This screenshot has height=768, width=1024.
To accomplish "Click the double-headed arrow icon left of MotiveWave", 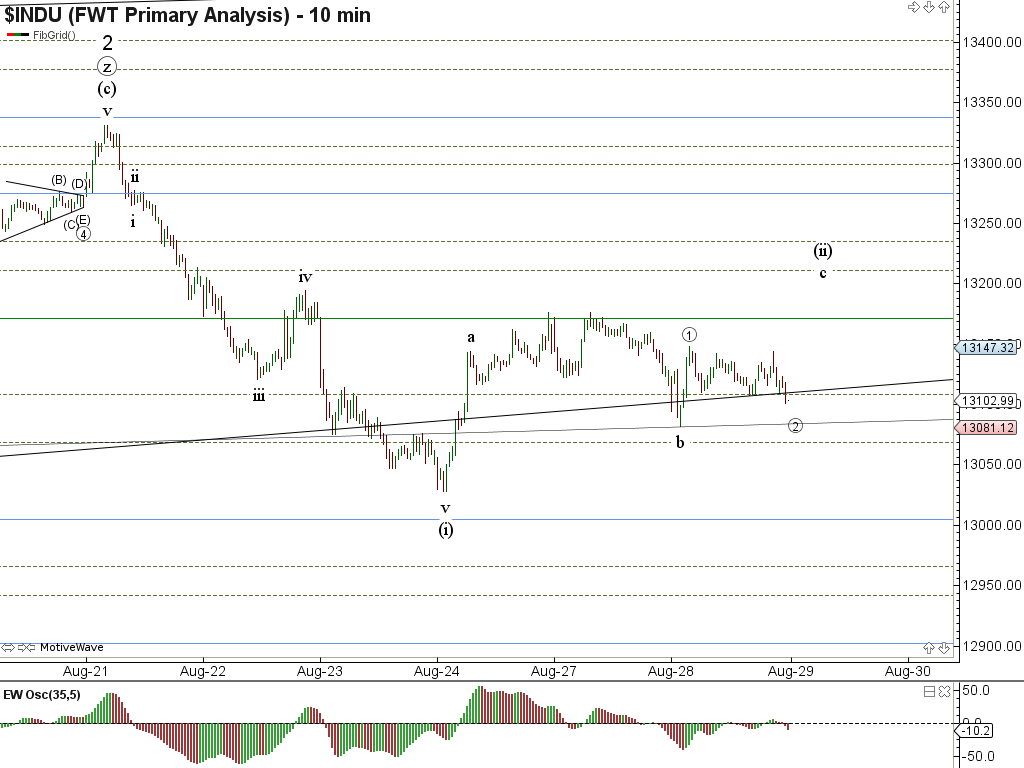I will tap(9, 647).
